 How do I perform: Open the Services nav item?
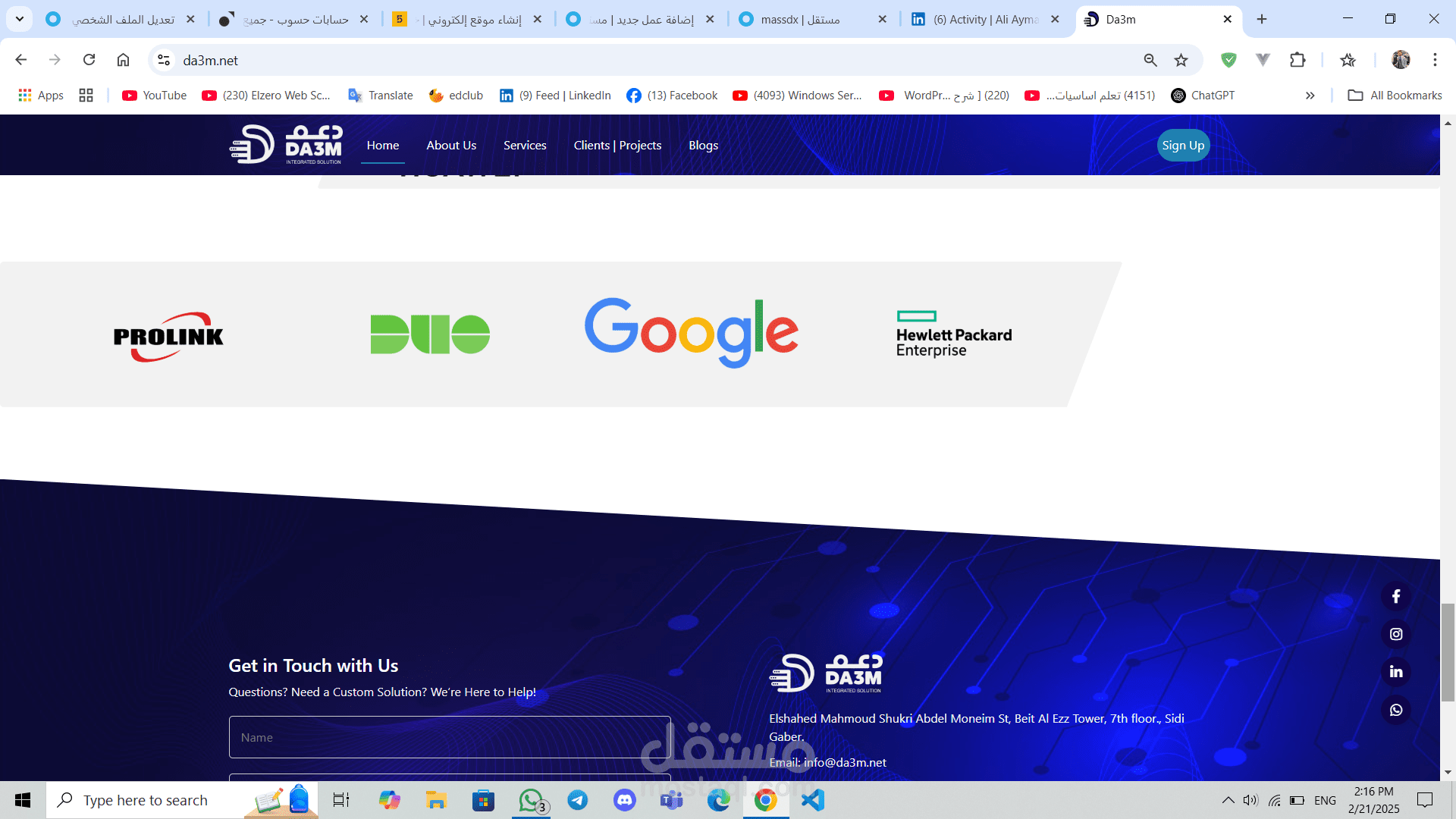tap(525, 146)
